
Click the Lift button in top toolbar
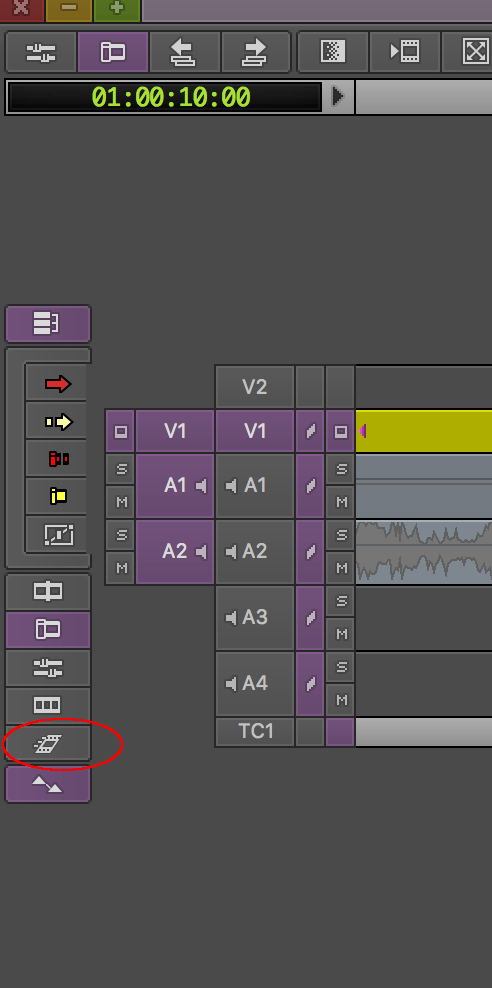pyautogui.click(x=185, y=52)
